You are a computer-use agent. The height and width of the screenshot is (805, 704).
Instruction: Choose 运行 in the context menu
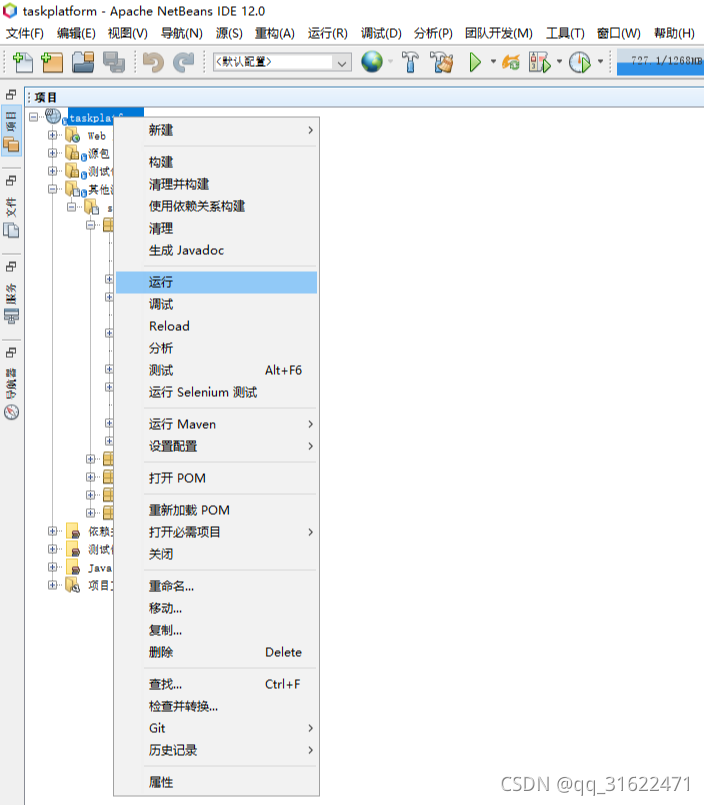coord(216,282)
